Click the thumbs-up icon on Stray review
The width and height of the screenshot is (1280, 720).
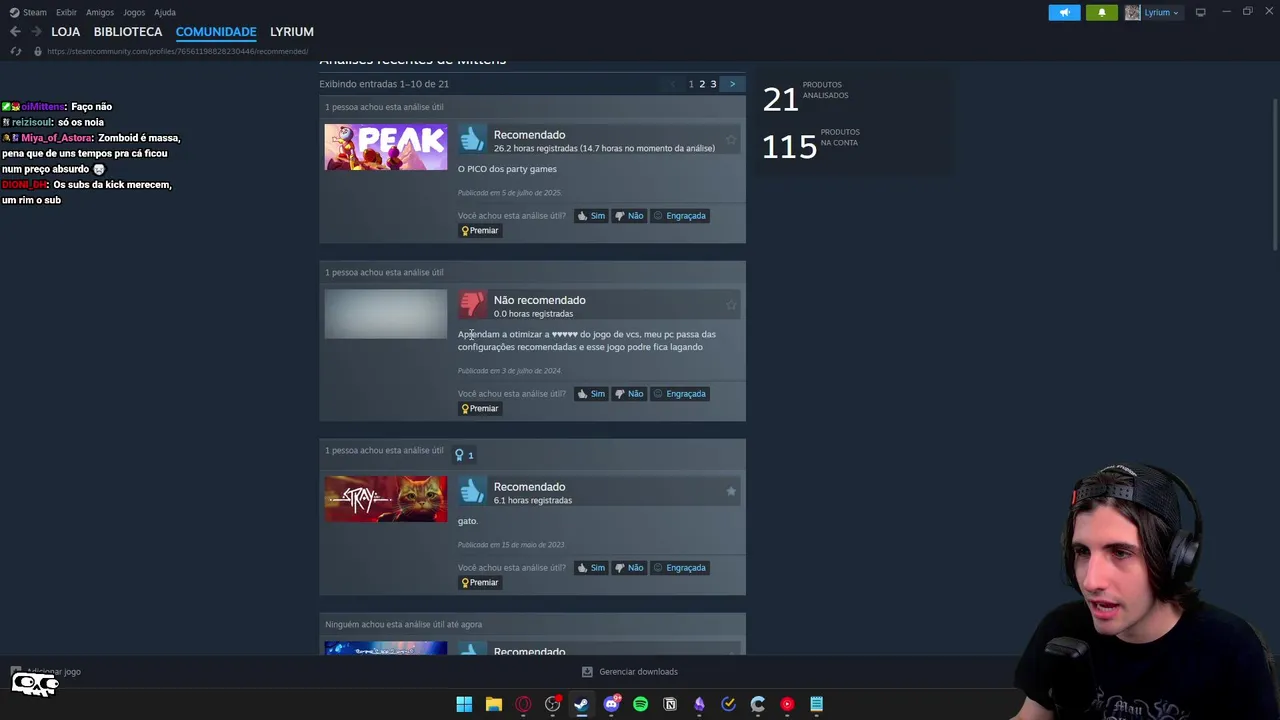tap(472, 491)
